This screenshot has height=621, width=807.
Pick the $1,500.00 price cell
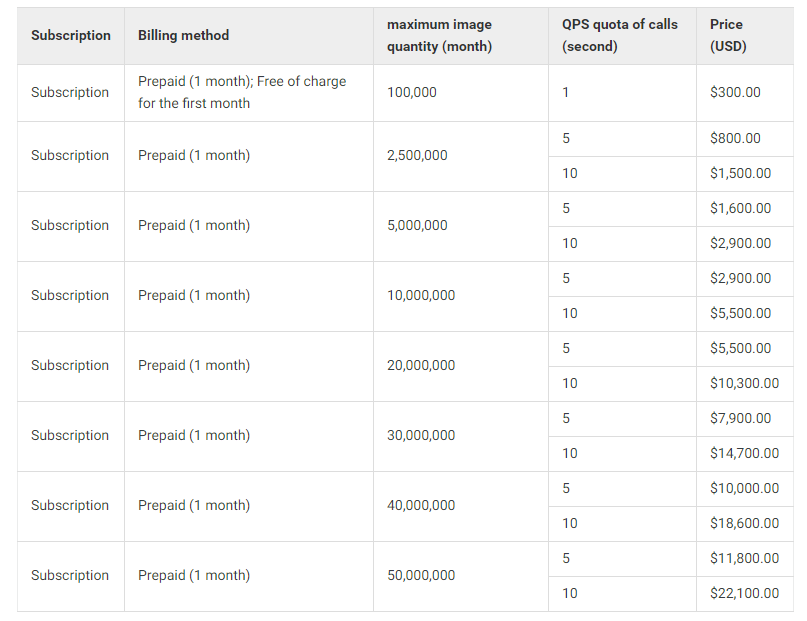pyautogui.click(x=740, y=173)
